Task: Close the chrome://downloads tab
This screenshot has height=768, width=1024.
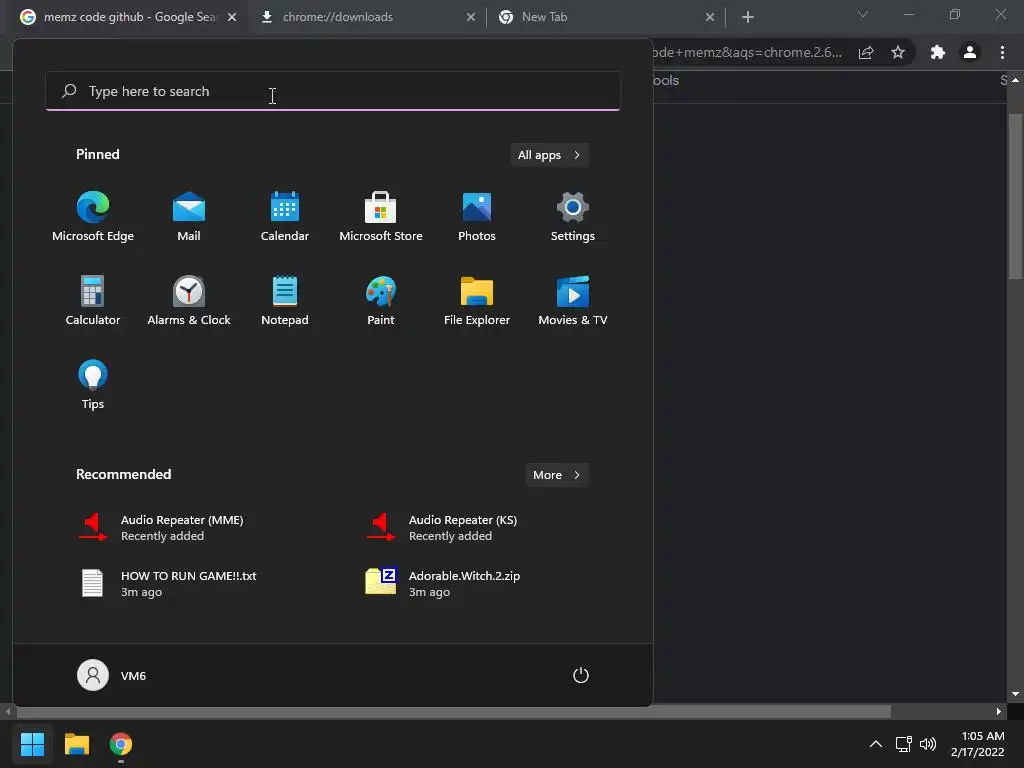Action: pos(471,17)
